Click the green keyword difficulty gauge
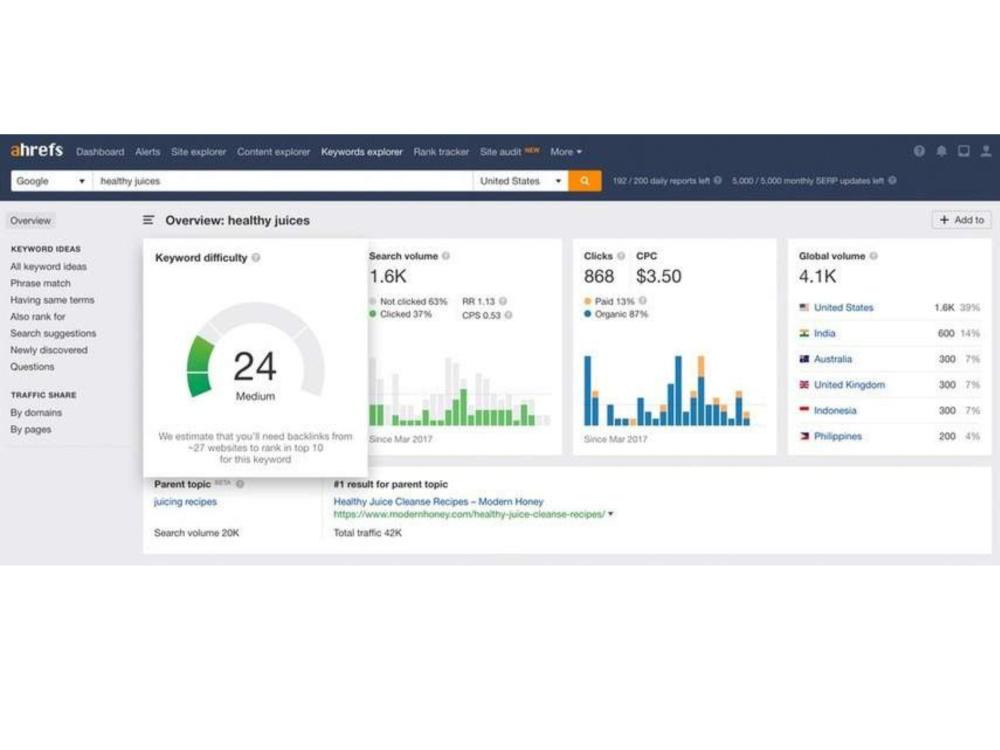The width and height of the screenshot is (1000, 750). (200, 367)
